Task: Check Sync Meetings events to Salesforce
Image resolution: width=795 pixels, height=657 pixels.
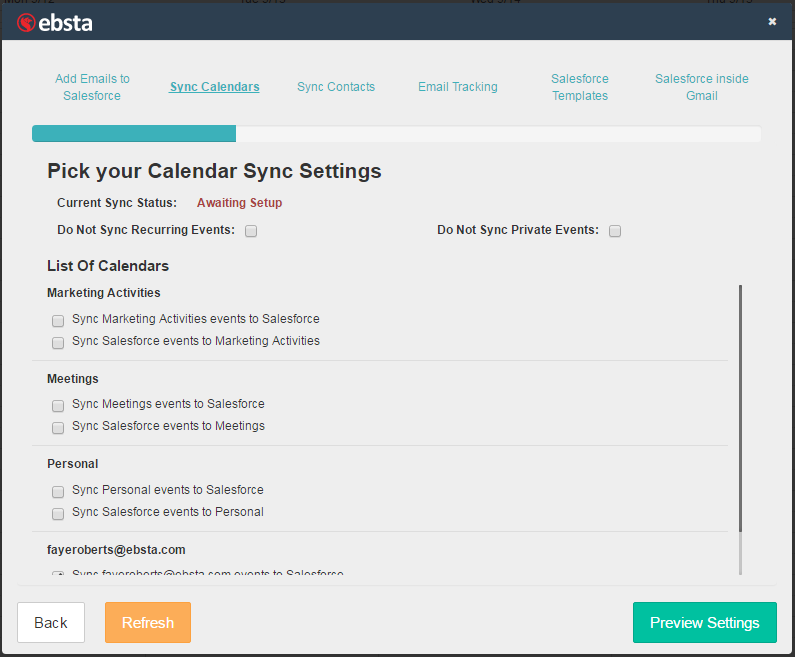Action: (x=58, y=406)
